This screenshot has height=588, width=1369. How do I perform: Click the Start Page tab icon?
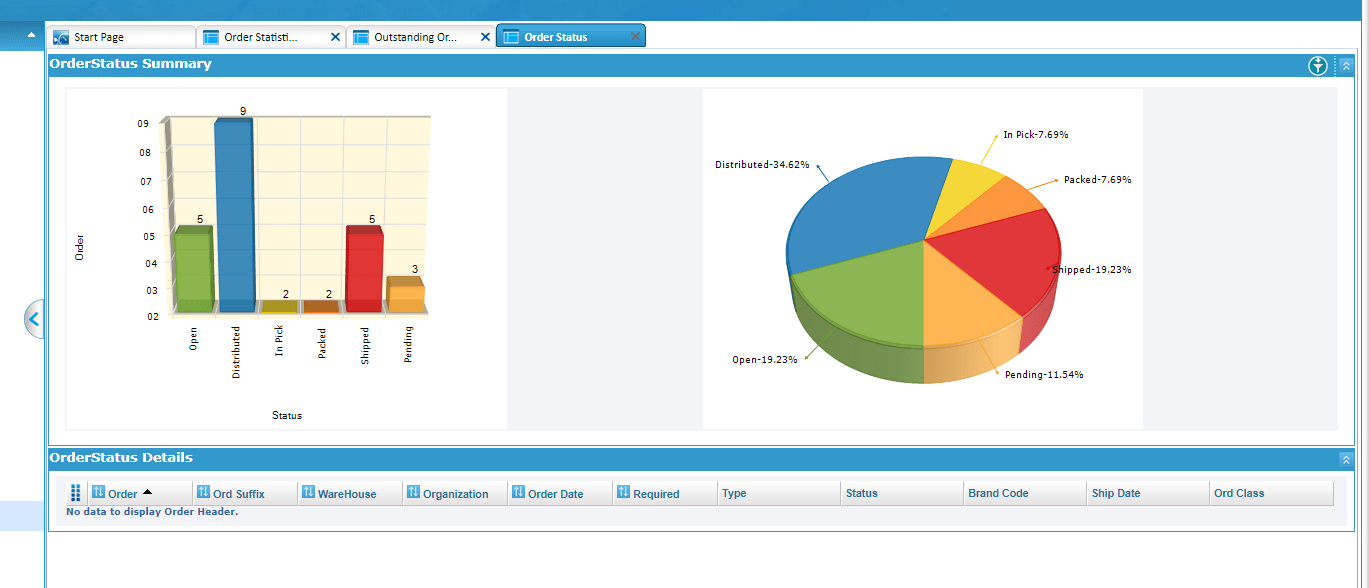(61, 37)
